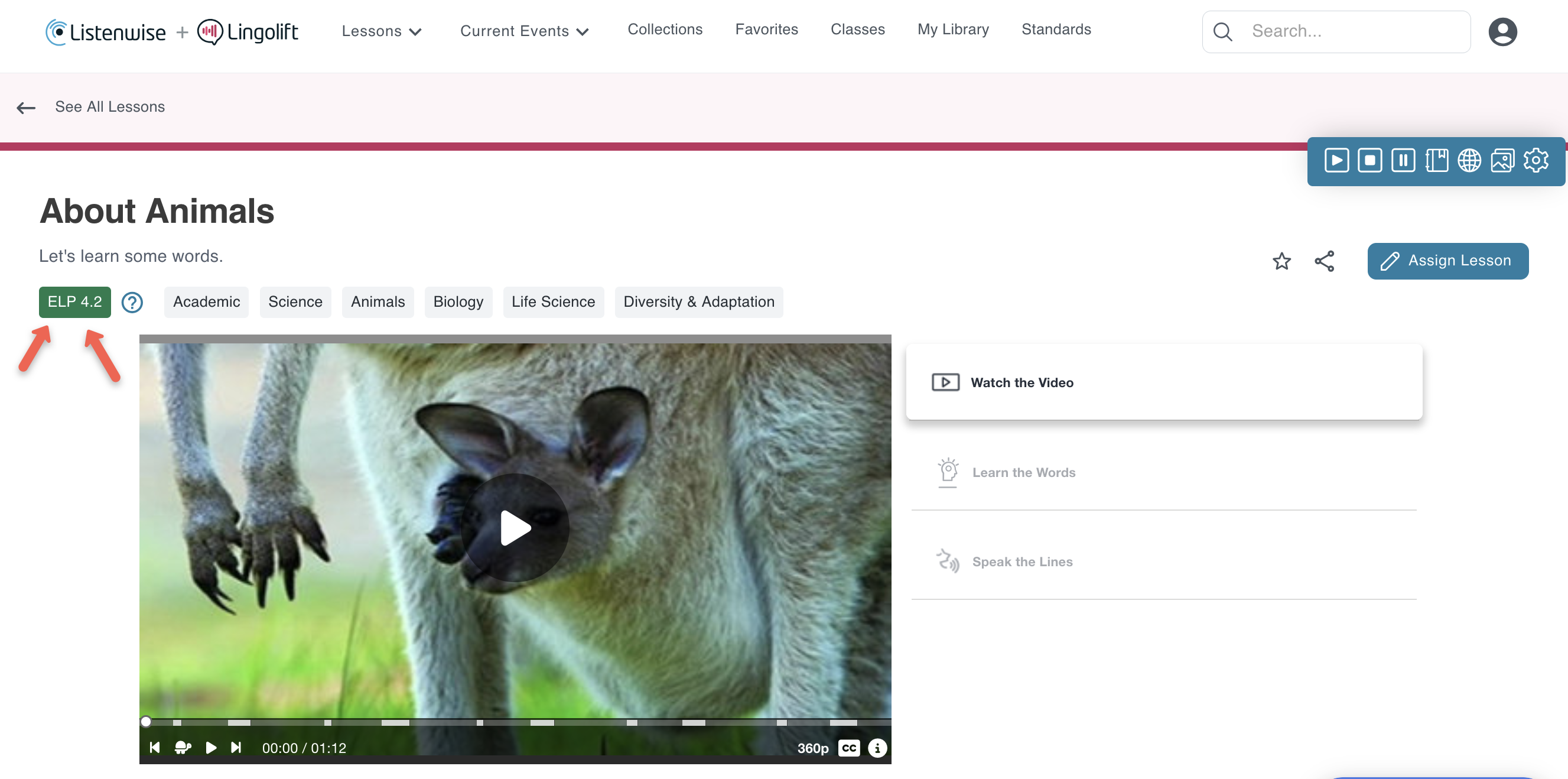Select Standards in the top navigation
The image size is (1568, 779).
(1056, 29)
